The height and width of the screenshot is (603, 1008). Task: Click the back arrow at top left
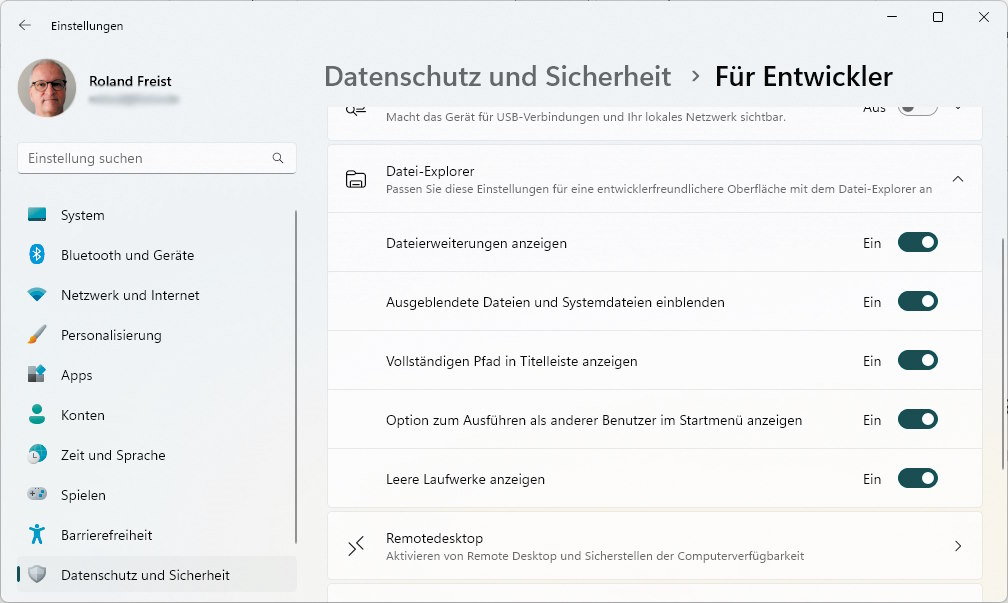click(22, 26)
